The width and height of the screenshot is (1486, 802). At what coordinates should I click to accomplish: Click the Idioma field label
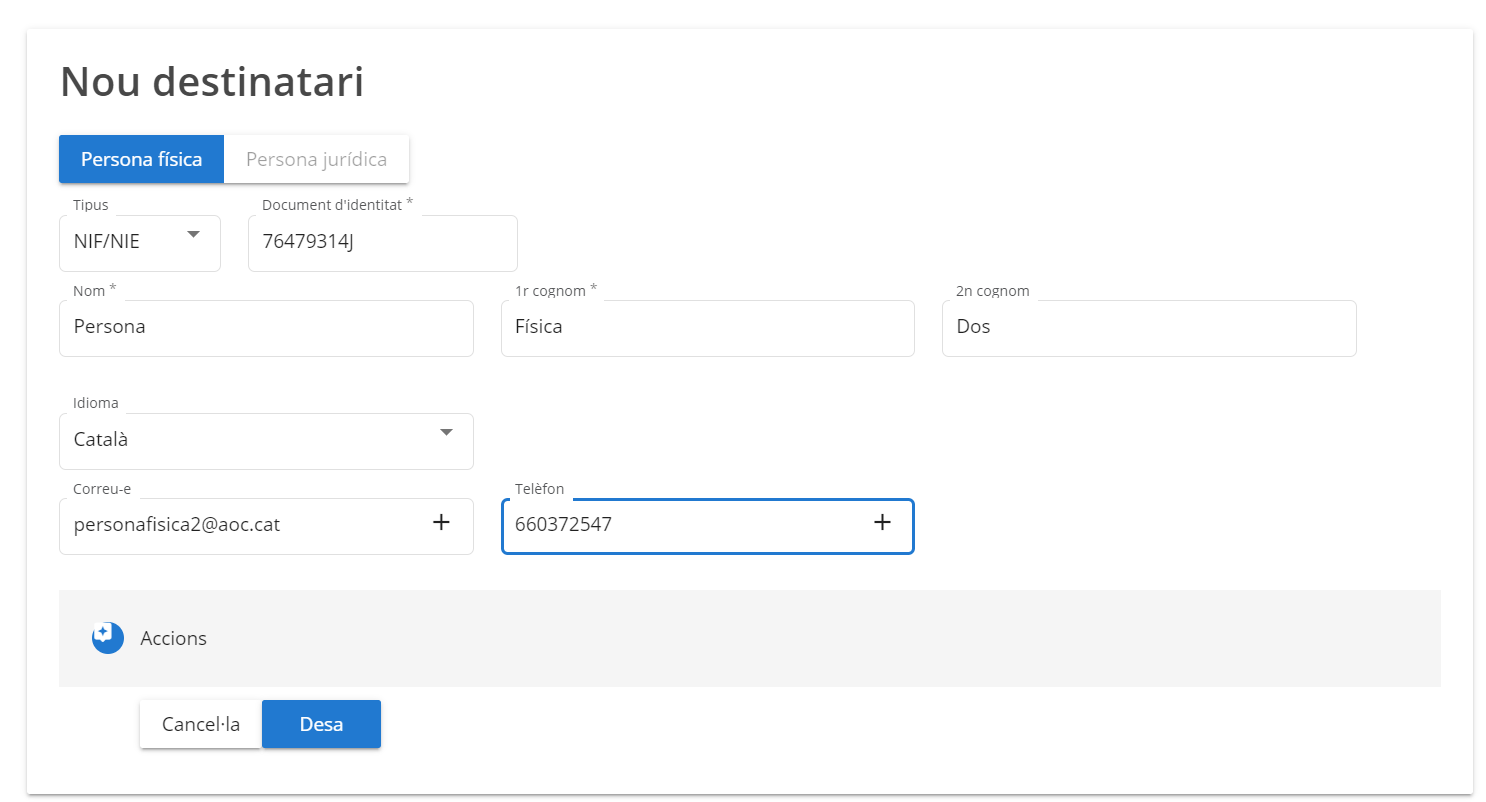coord(96,403)
